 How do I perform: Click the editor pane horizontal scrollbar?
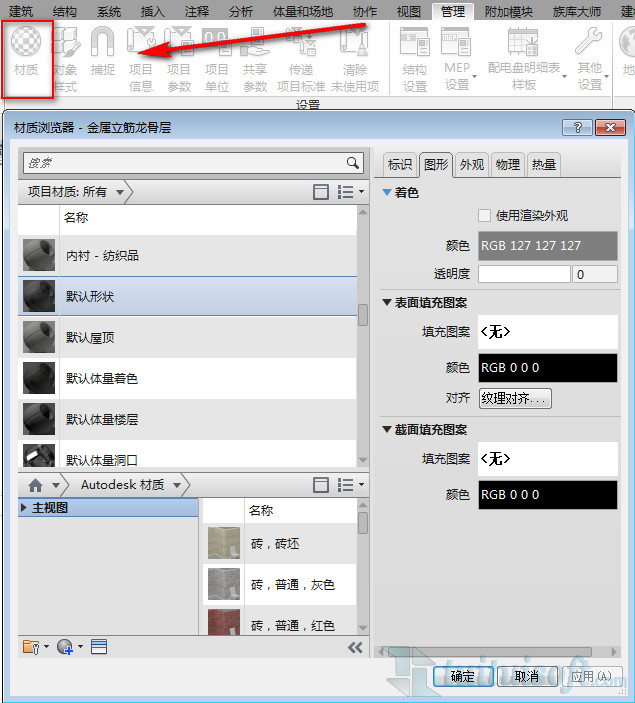(490, 651)
